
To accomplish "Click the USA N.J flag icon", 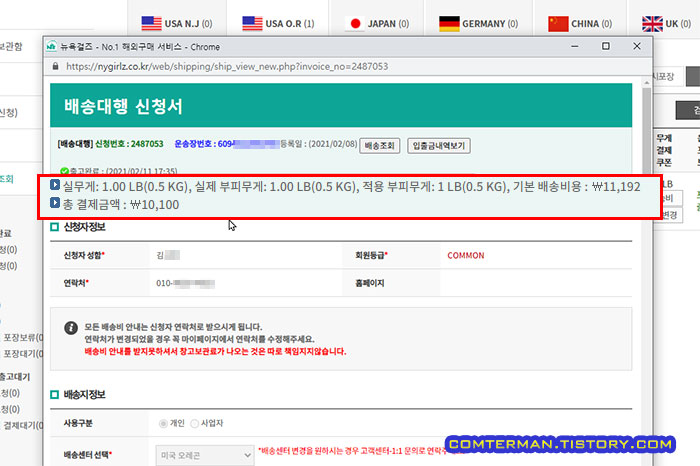I will 151,24.
